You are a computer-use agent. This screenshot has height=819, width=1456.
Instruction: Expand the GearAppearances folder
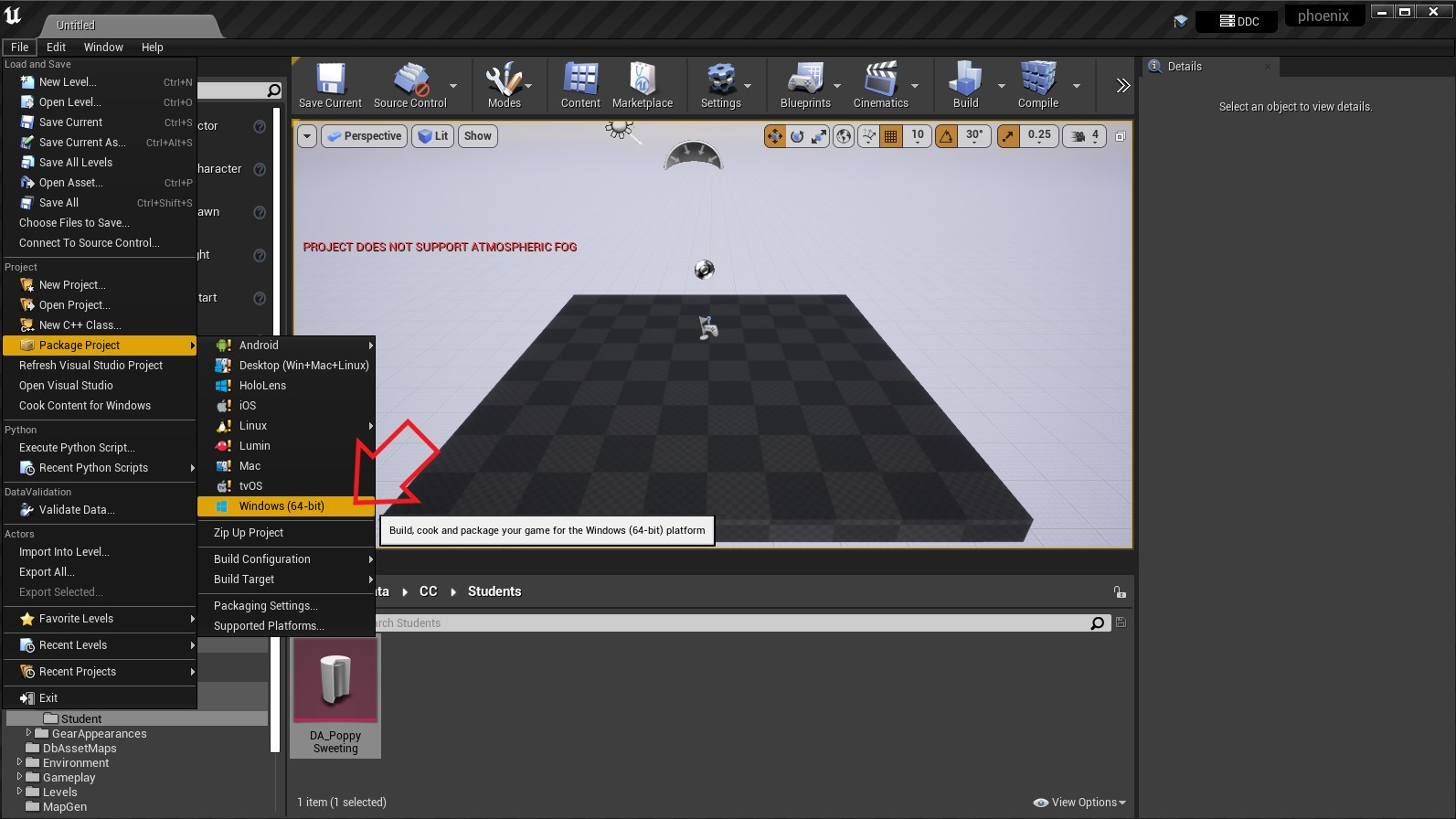[x=28, y=733]
